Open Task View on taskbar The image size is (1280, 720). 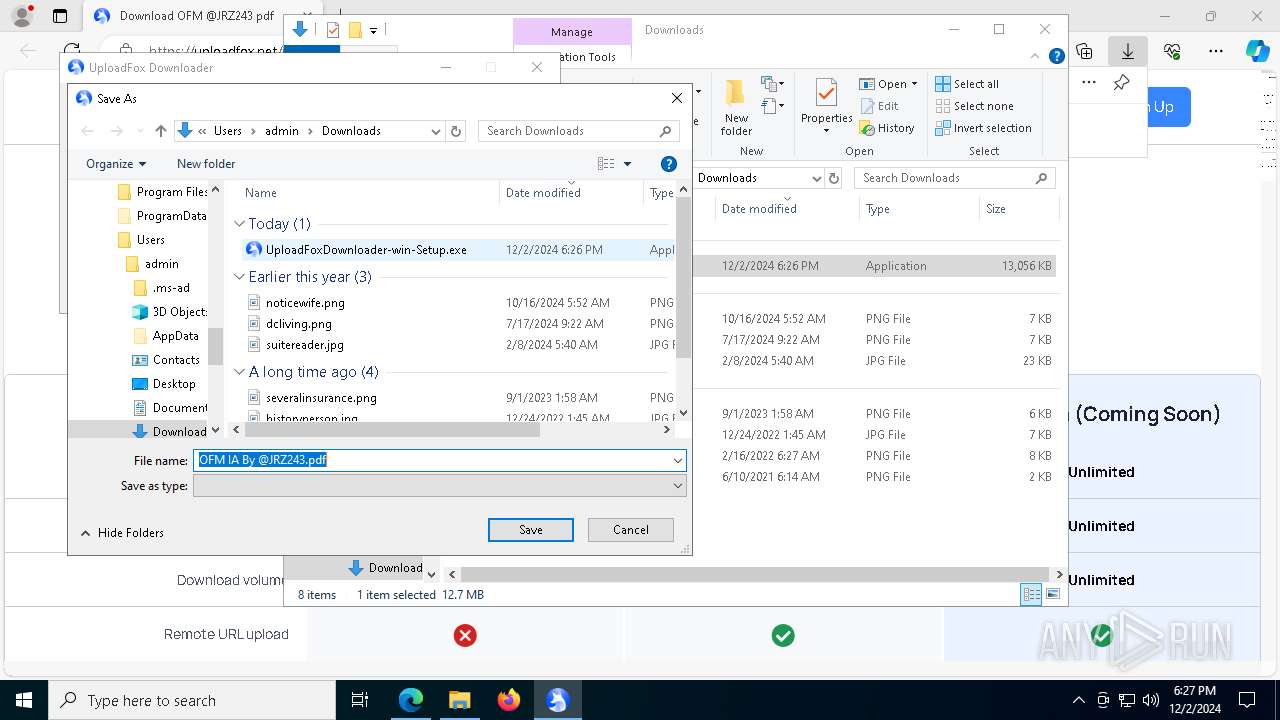[x=360, y=700]
